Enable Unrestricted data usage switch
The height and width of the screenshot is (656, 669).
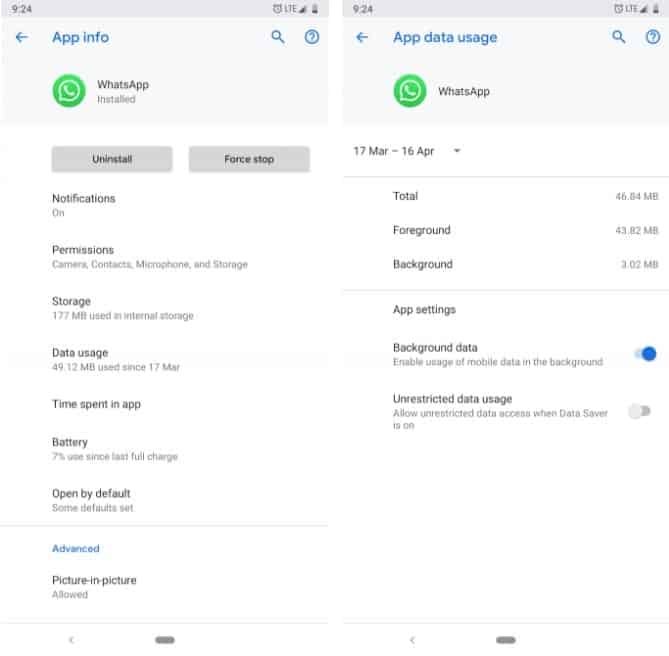[x=639, y=411]
